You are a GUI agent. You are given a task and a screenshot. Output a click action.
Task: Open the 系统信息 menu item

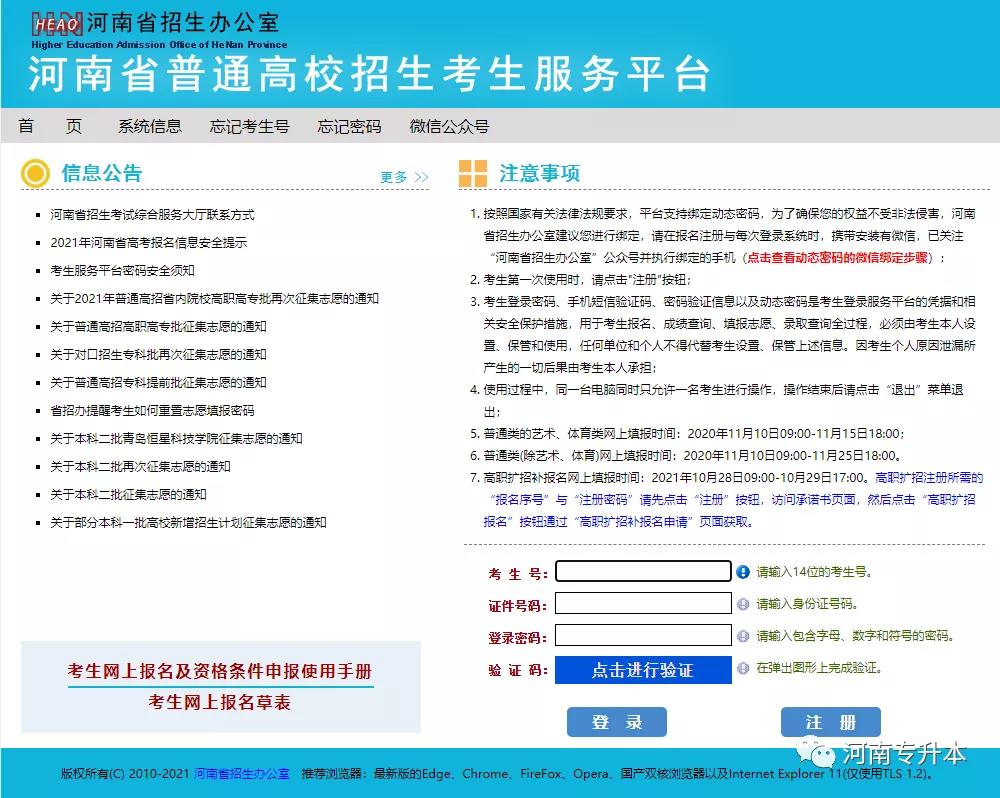pyautogui.click(x=150, y=126)
